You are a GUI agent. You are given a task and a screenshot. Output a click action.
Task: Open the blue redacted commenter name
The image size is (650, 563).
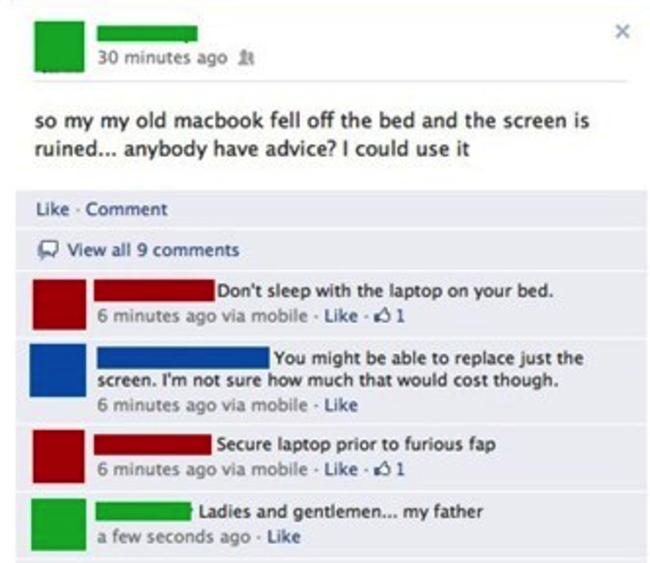coord(183,358)
